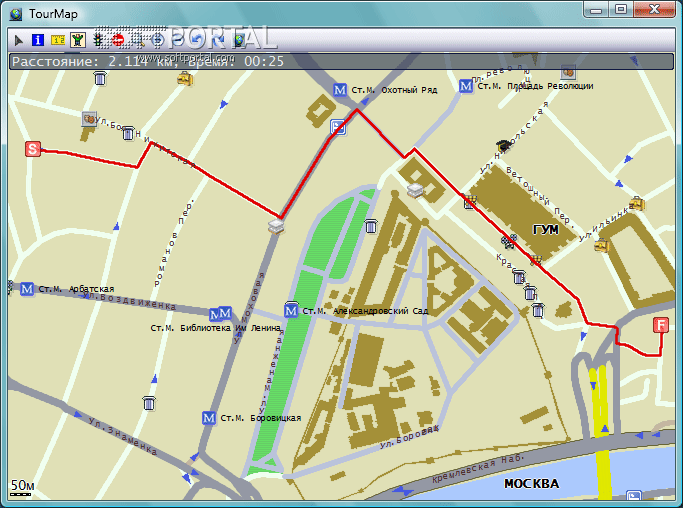
Task: Click the Расстояние 2.114 км status text
Action: click(x=92, y=61)
